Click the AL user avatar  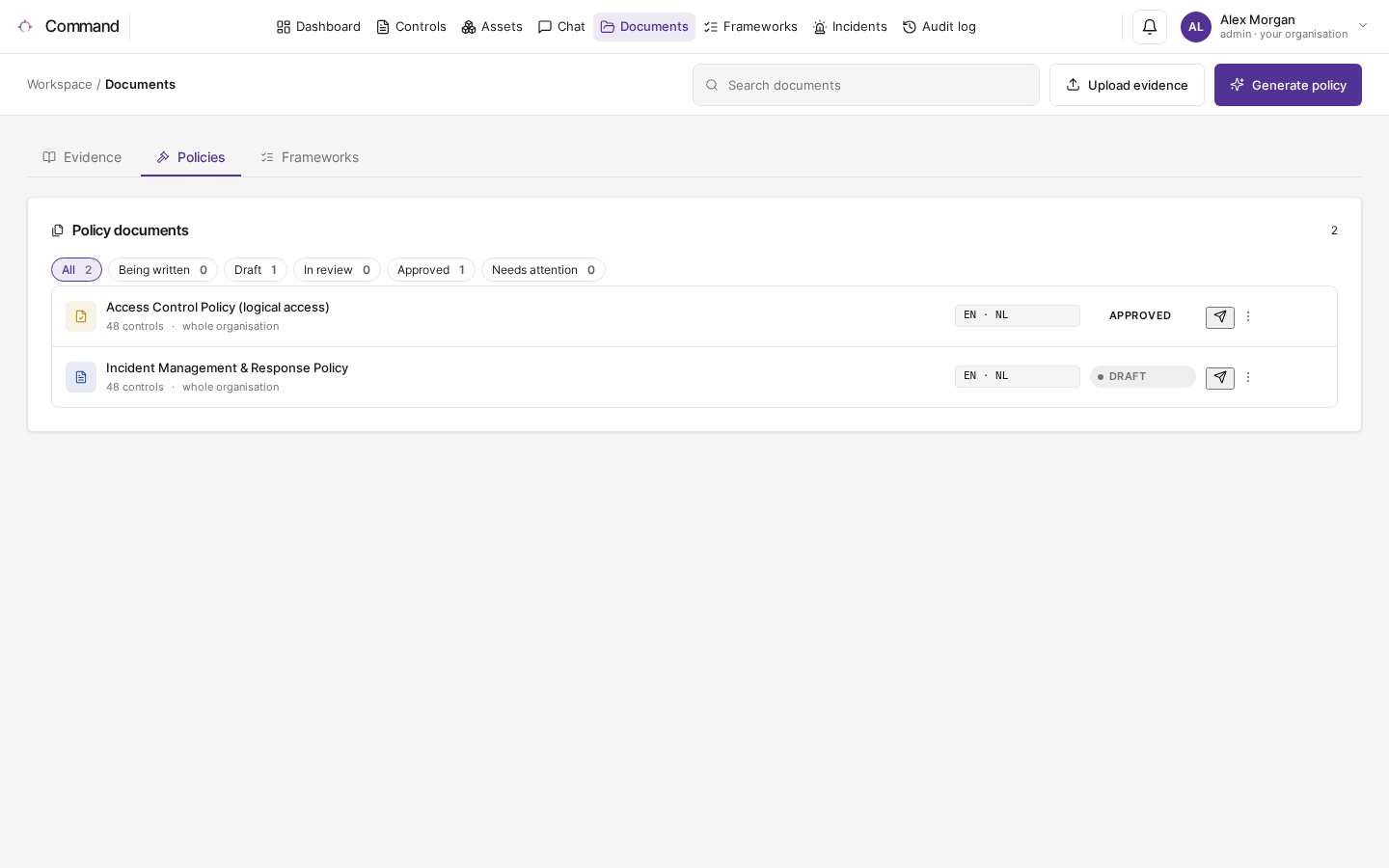1195,27
